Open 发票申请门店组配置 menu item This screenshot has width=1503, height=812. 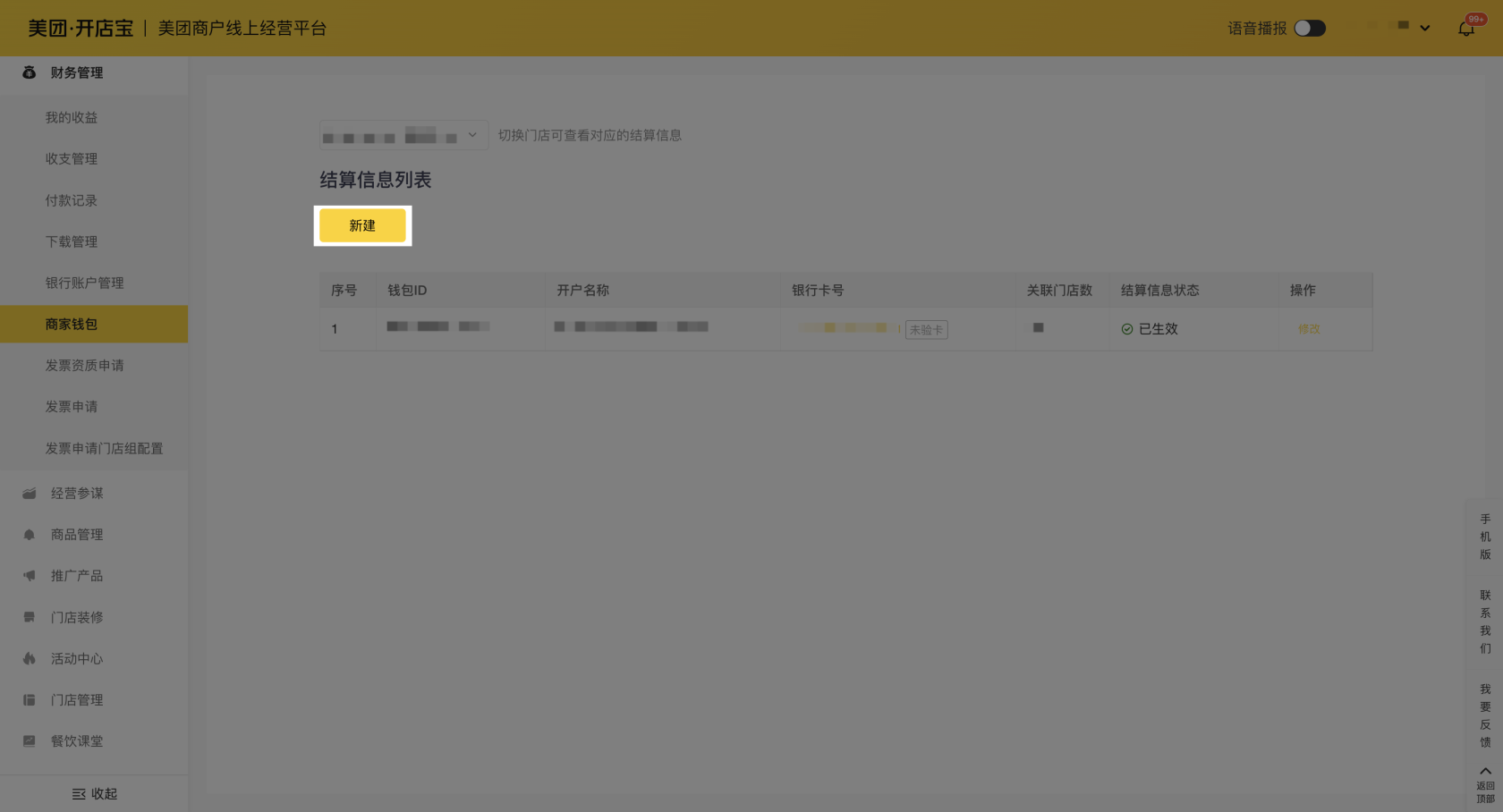104,449
